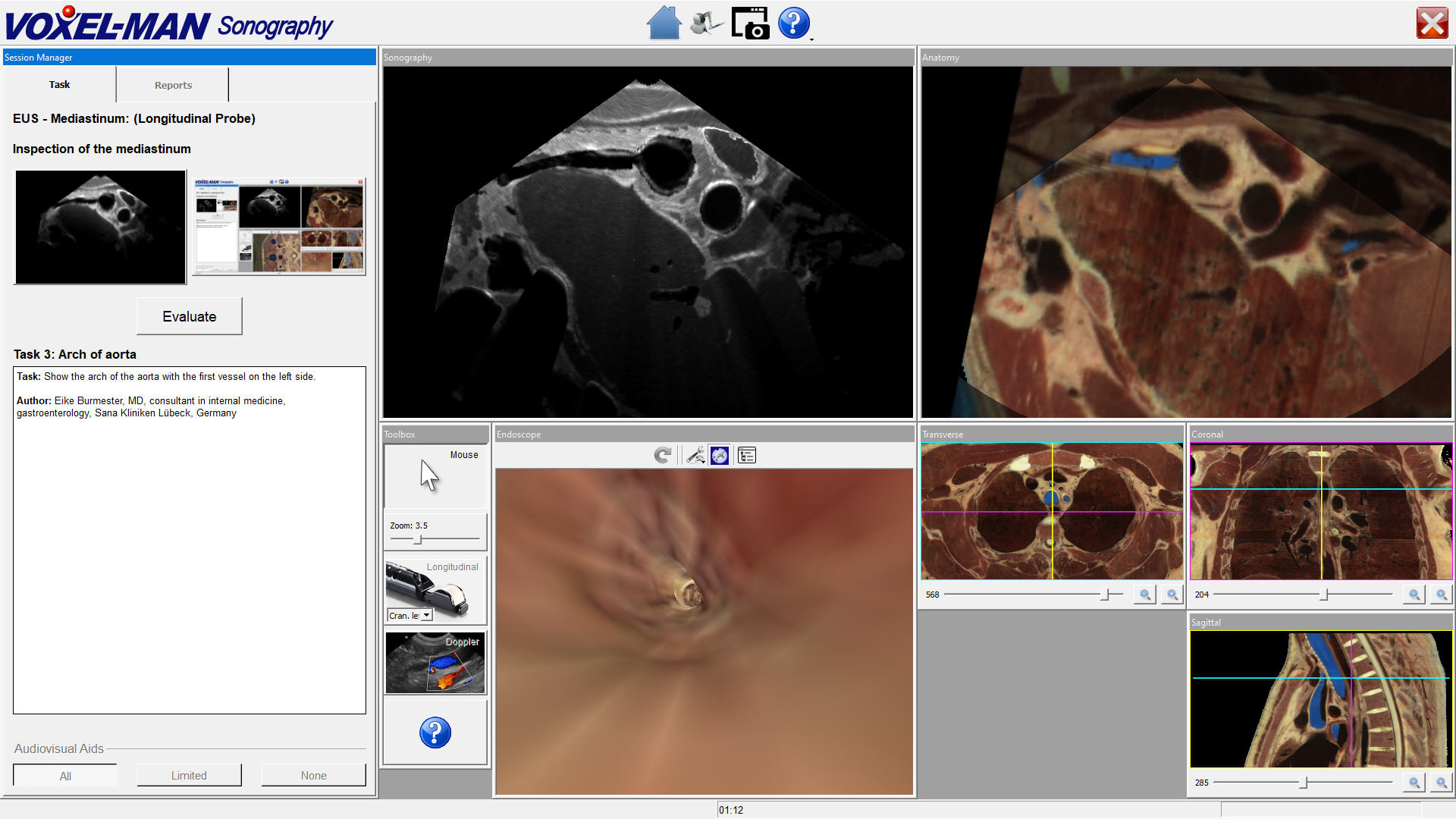Open the screenshot capture camera icon
The image size is (1456, 819).
(x=750, y=23)
